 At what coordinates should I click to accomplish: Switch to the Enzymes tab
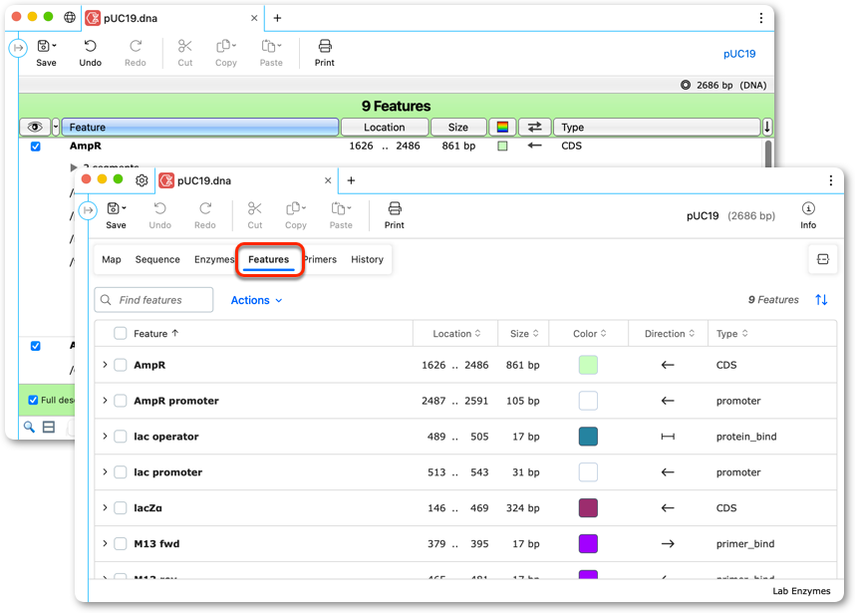click(x=214, y=260)
